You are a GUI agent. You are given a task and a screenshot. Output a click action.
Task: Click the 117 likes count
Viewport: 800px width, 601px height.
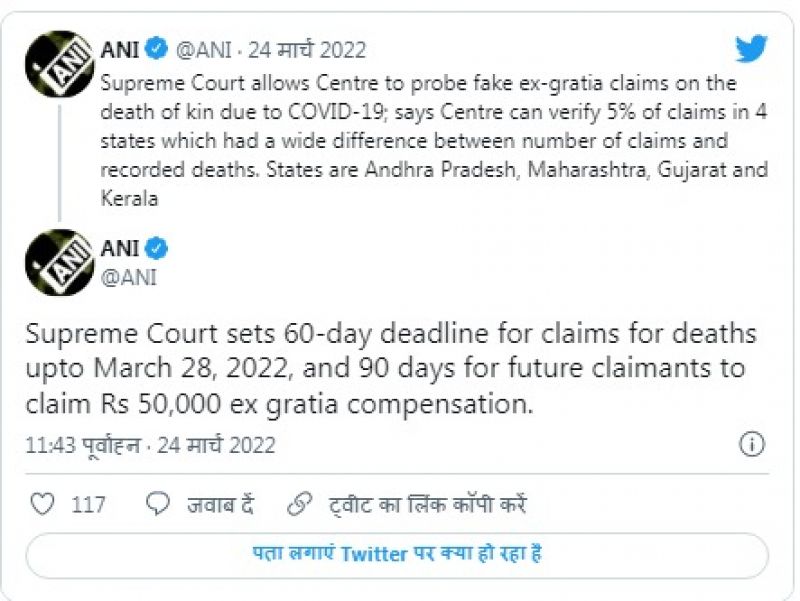[x=88, y=505]
